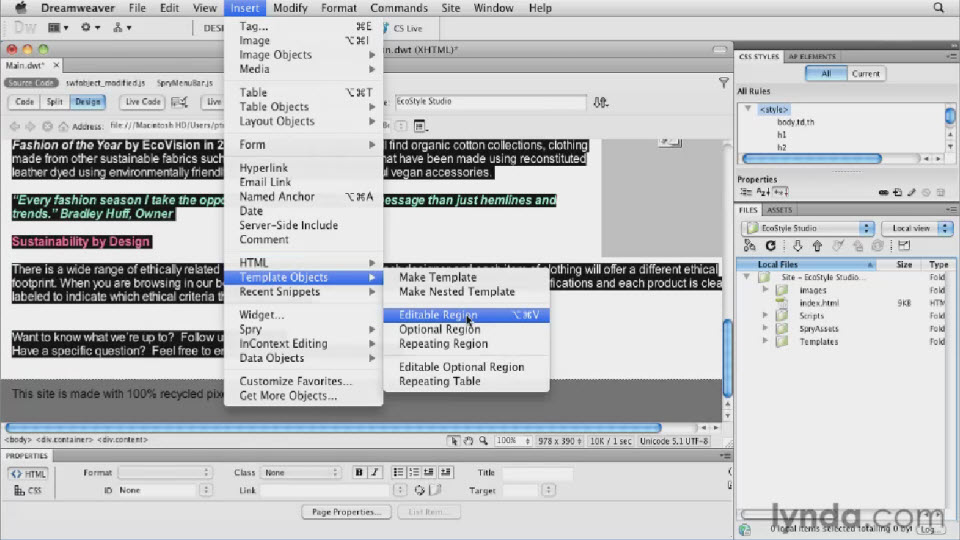This screenshot has width=960, height=540.
Task: Click the Put files up arrow
Action: (x=817, y=246)
